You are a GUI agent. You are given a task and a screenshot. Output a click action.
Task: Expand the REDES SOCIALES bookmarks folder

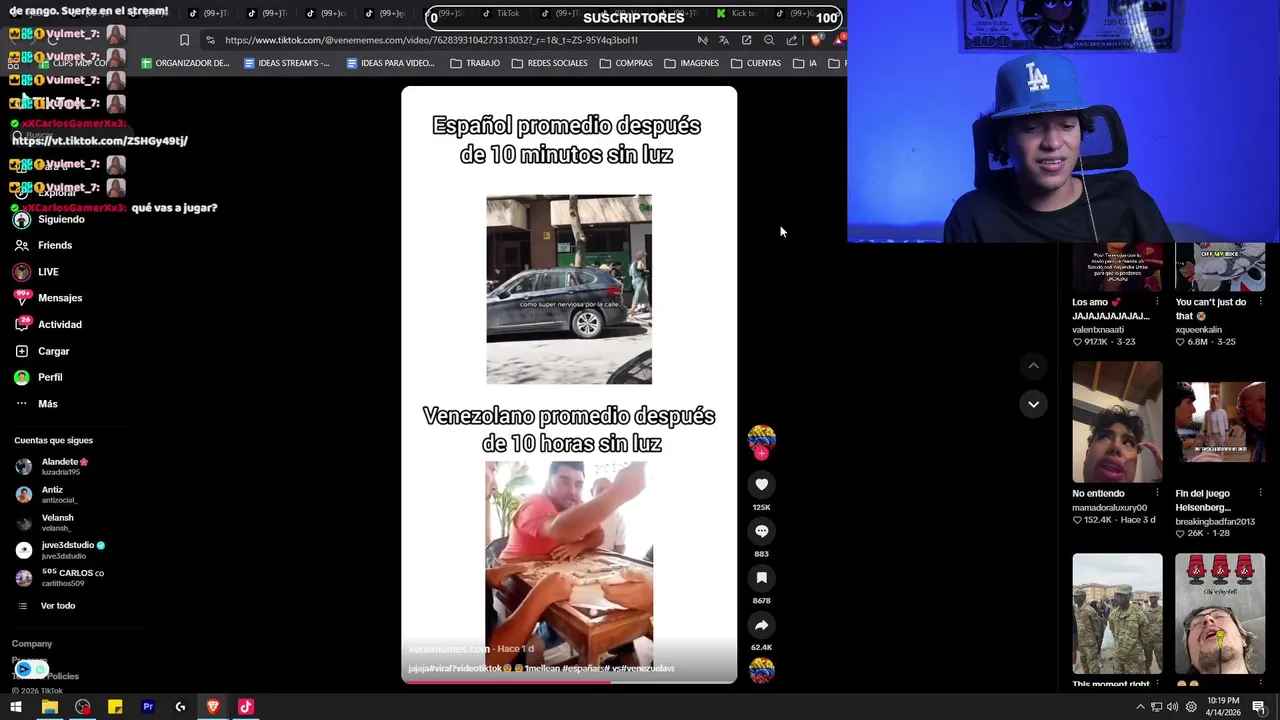coord(549,63)
